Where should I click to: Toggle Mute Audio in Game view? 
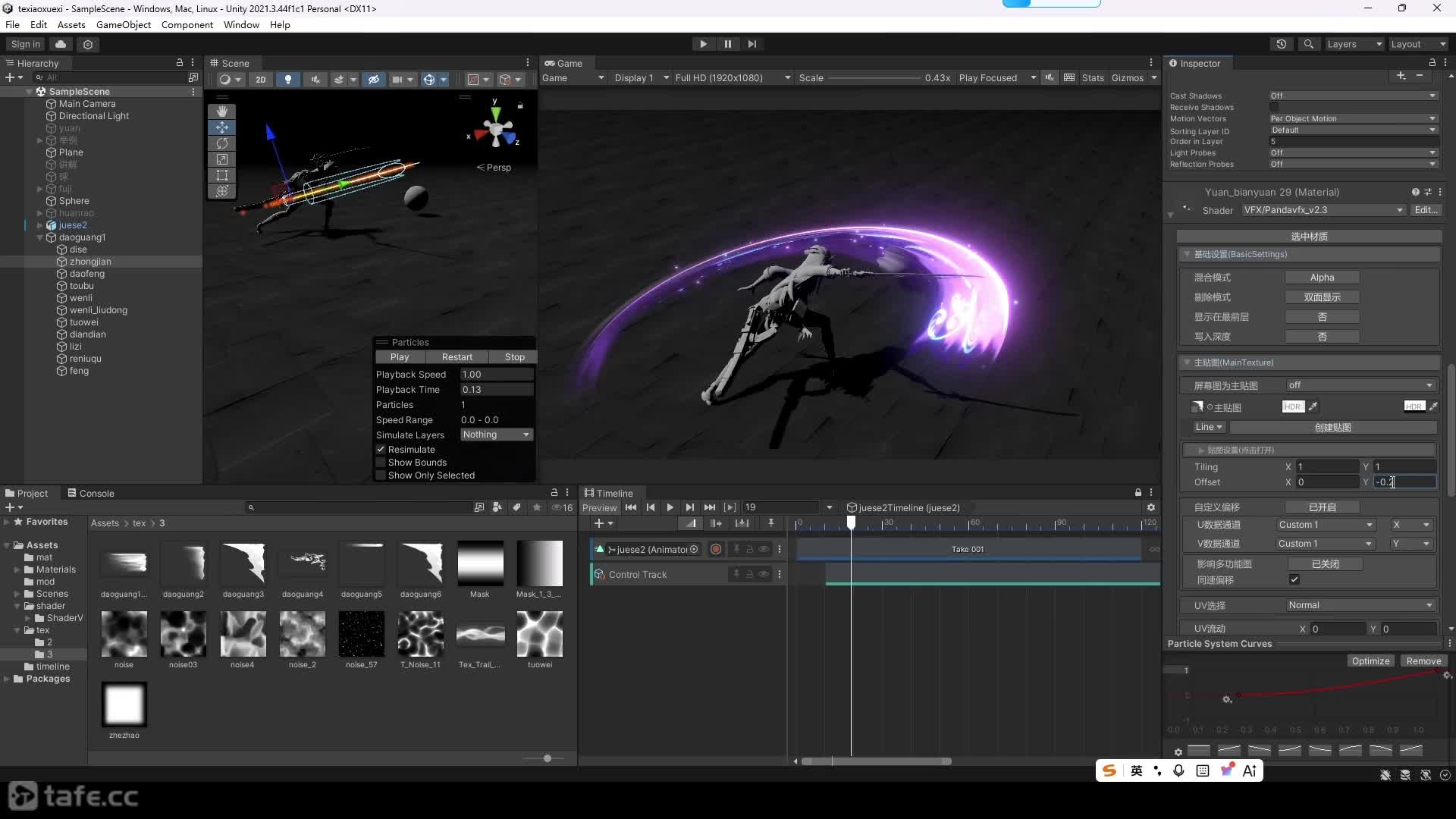(x=1050, y=77)
